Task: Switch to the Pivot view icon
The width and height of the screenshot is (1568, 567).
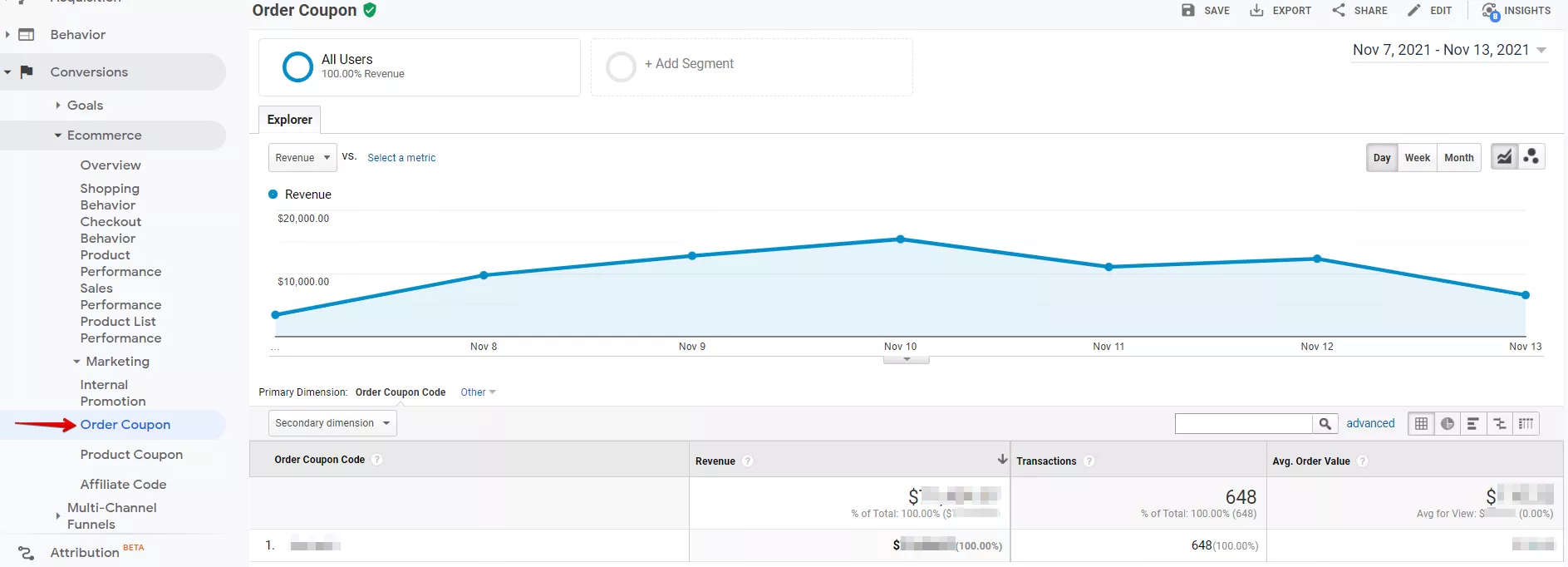Action: (1526, 424)
